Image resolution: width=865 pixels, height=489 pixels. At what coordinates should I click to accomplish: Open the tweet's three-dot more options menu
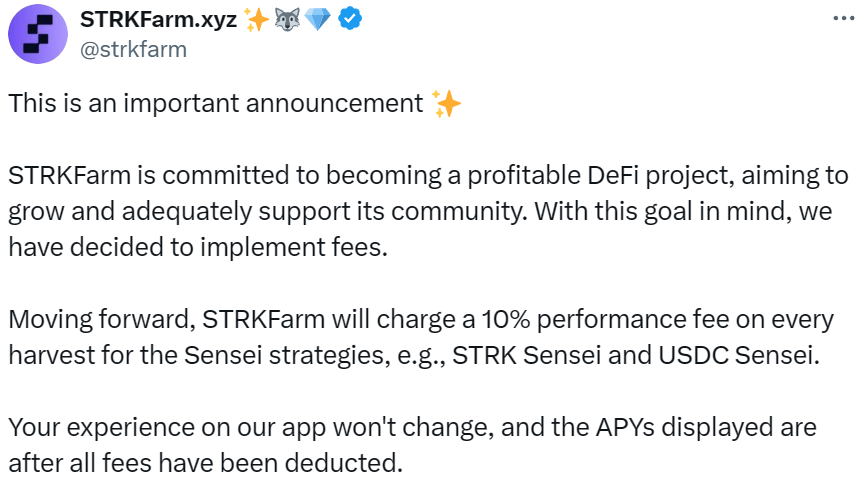click(843, 19)
